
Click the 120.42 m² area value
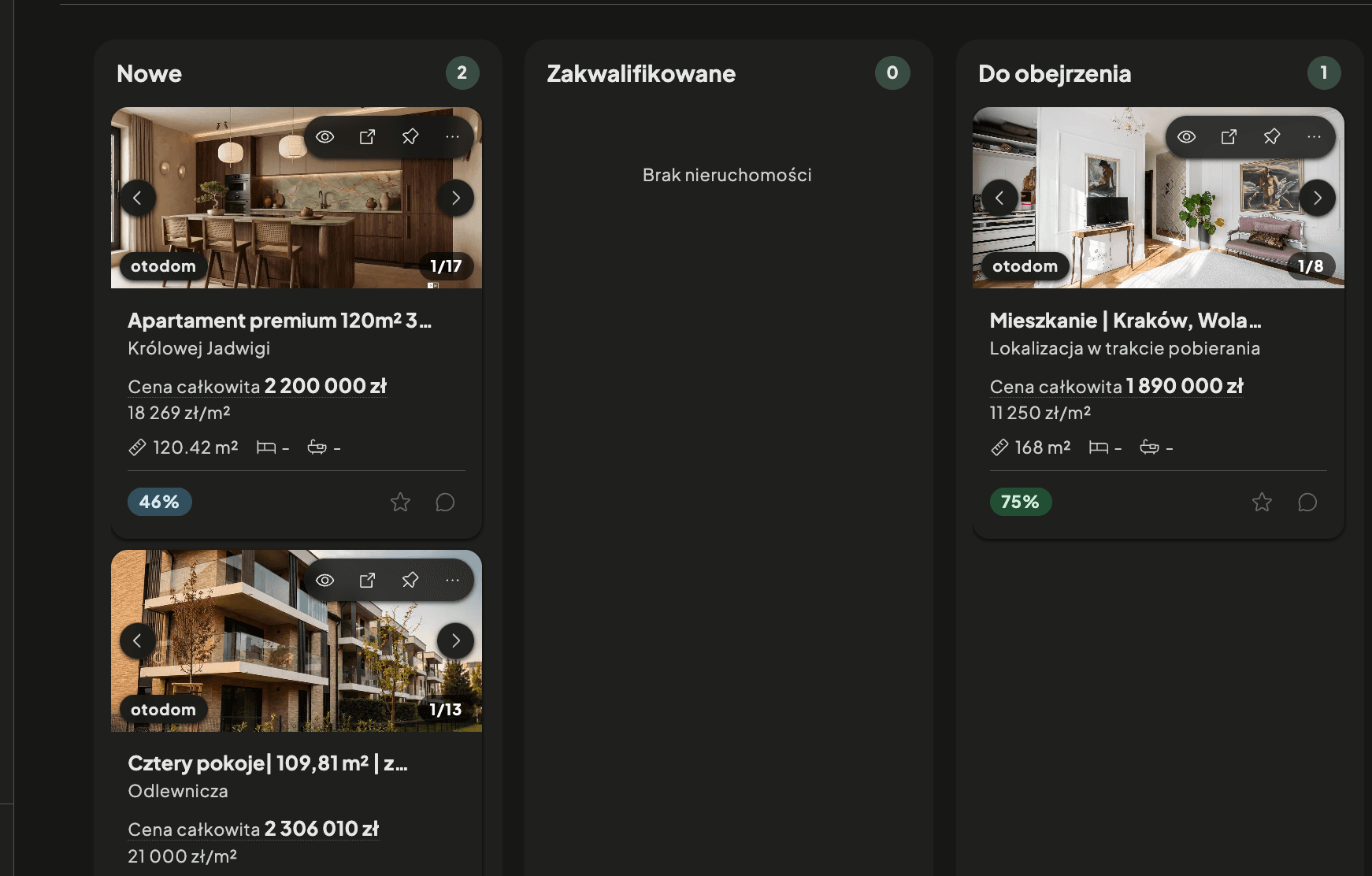195,447
